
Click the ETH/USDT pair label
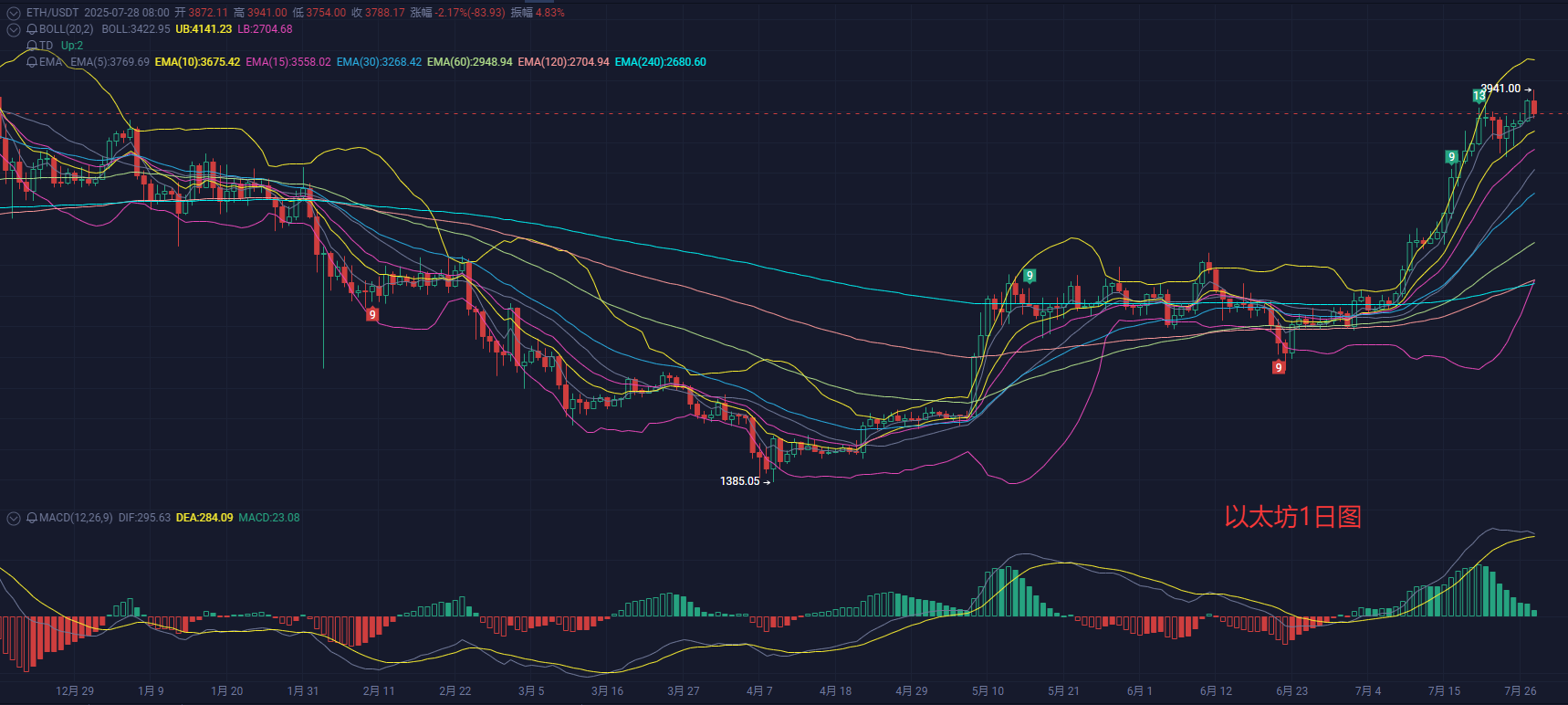(x=52, y=13)
